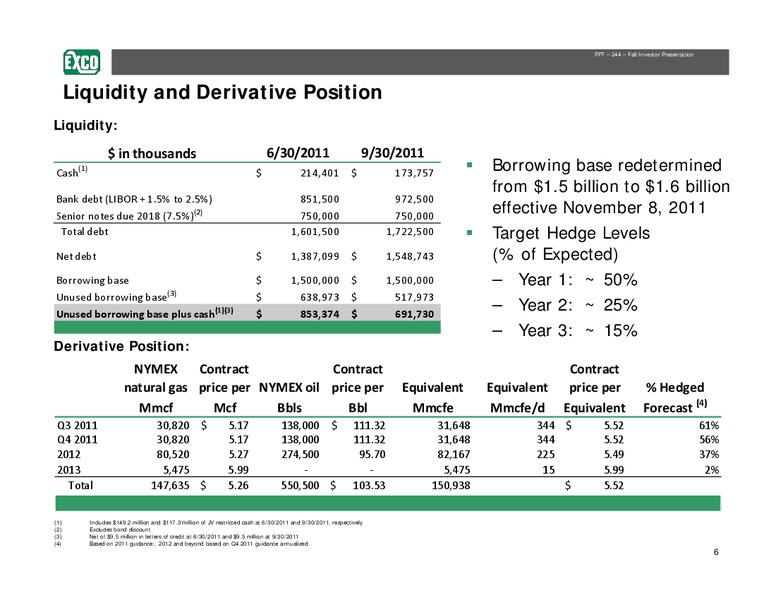Select the Net debt value 1,548,743
Image resolution: width=776 pixels, height=600 pixels.
click(410, 256)
